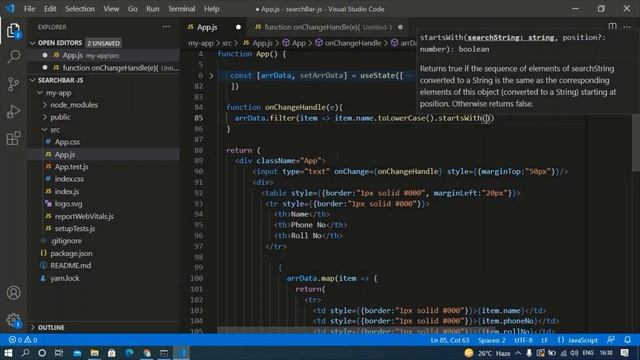Expand the public folder
Screen dimensions: 640x360
point(44,117)
